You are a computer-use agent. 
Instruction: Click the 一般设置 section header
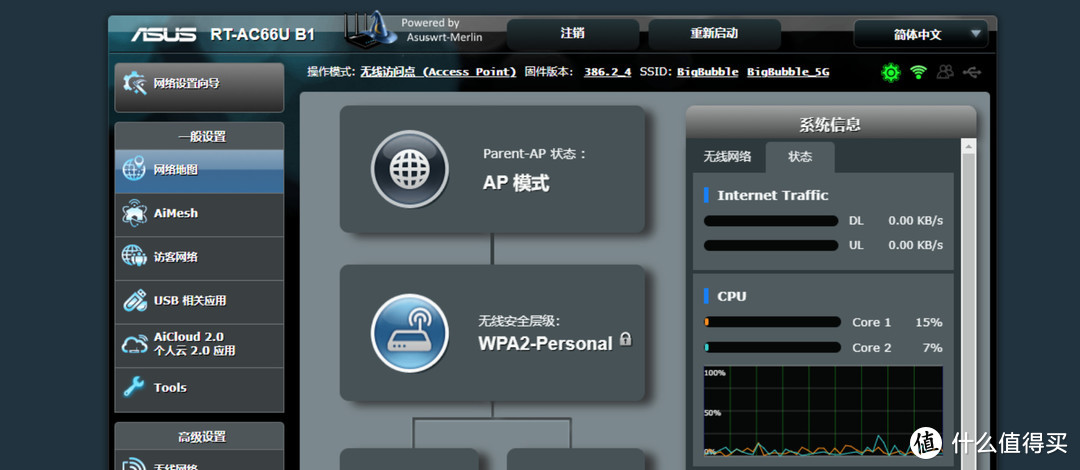[199, 136]
